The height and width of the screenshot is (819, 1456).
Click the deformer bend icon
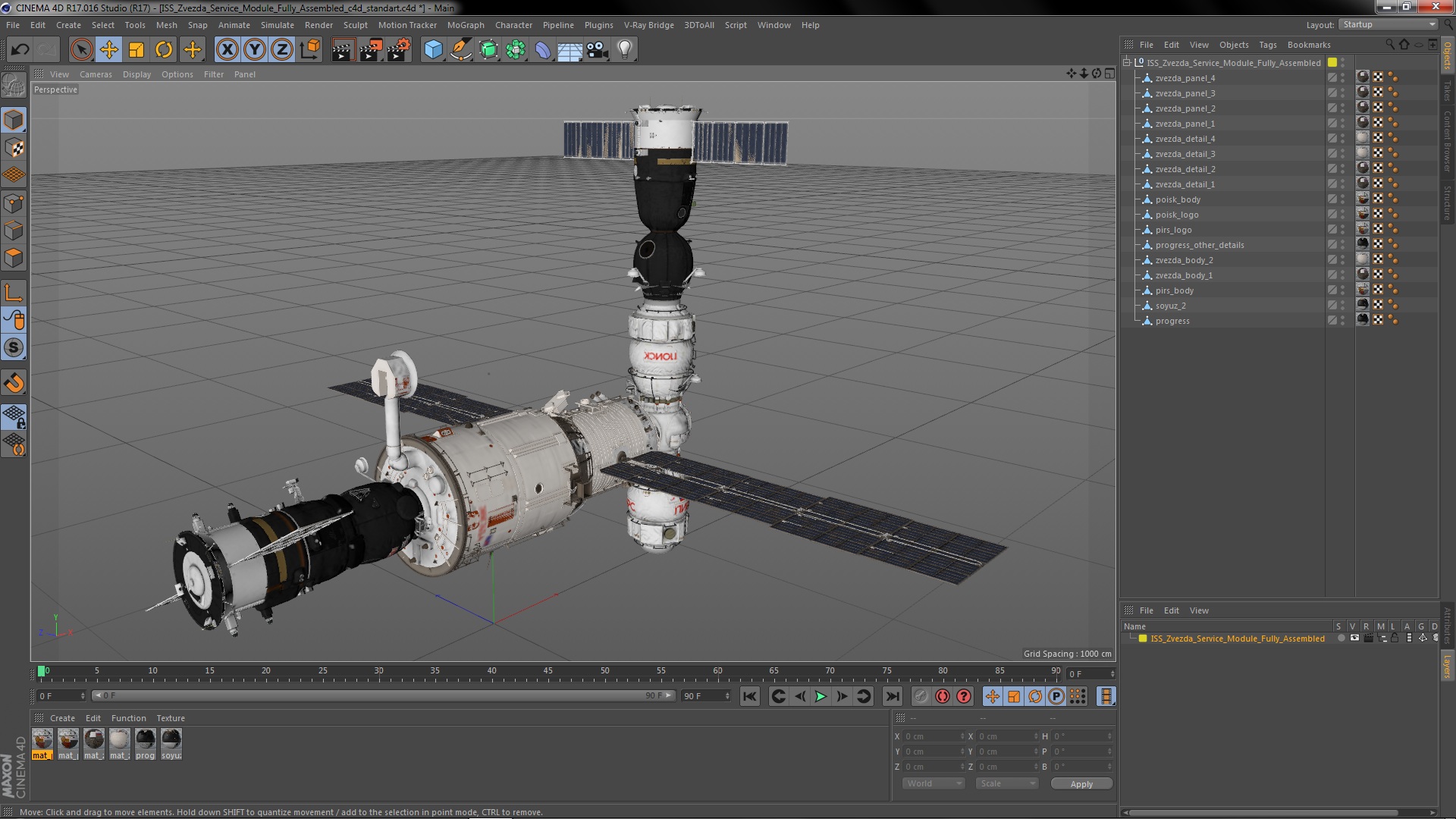[x=543, y=50]
